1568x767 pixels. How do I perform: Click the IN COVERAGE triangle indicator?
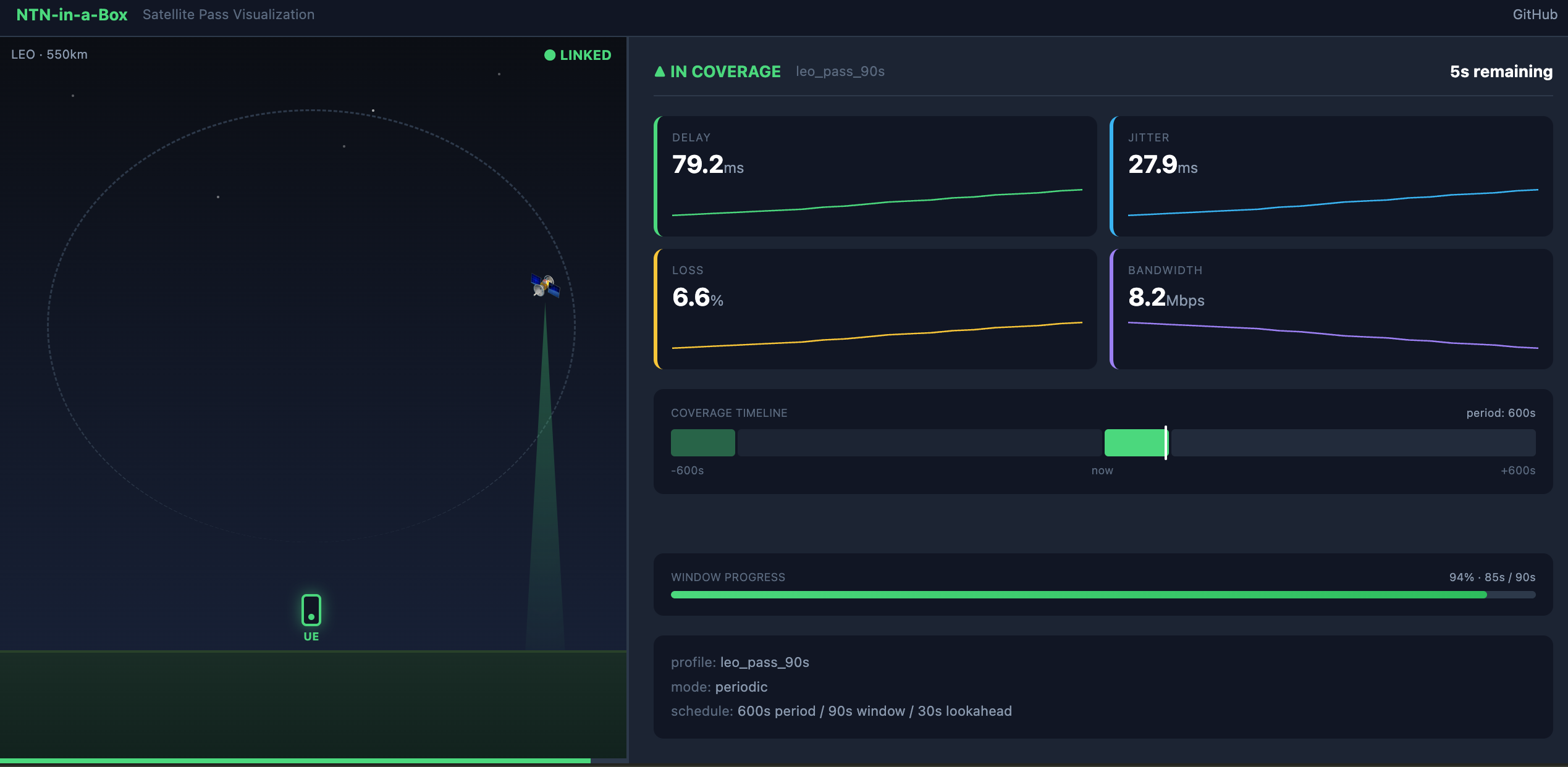click(x=660, y=72)
